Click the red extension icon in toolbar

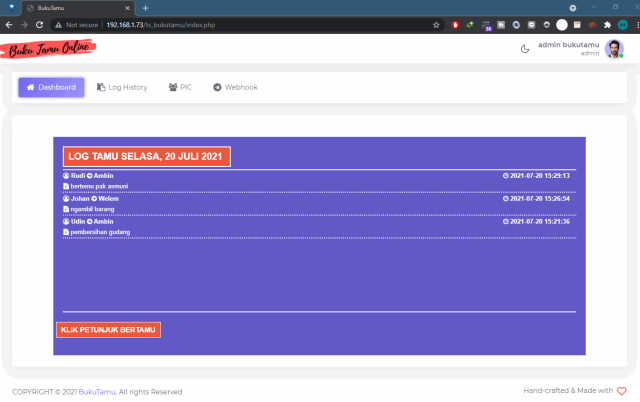(x=455, y=25)
